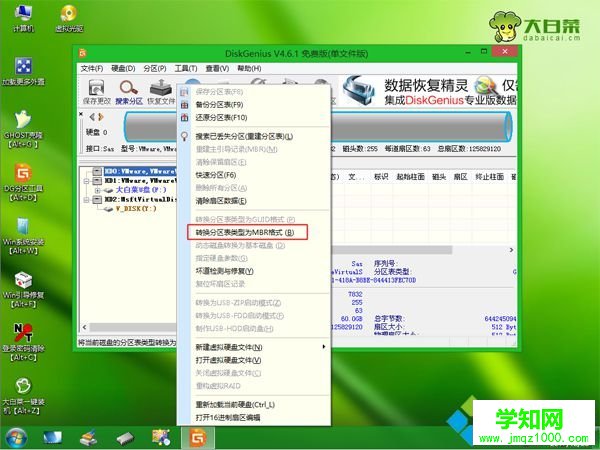
Task: Select HD1:VMware disk in tree
Action: [140, 181]
